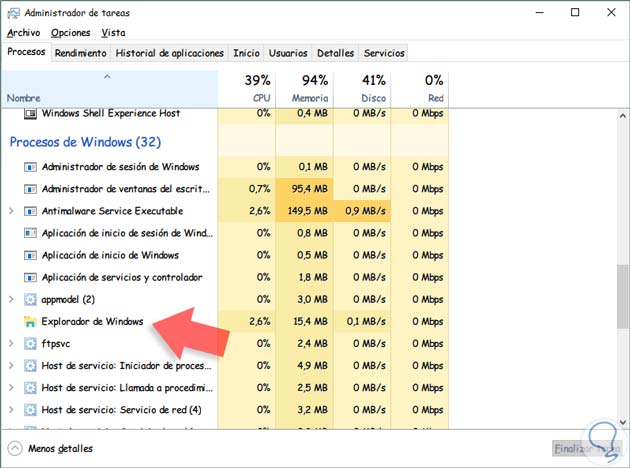The image size is (630, 468).
Task: Click the Menos detalles link
Action: (x=60, y=449)
